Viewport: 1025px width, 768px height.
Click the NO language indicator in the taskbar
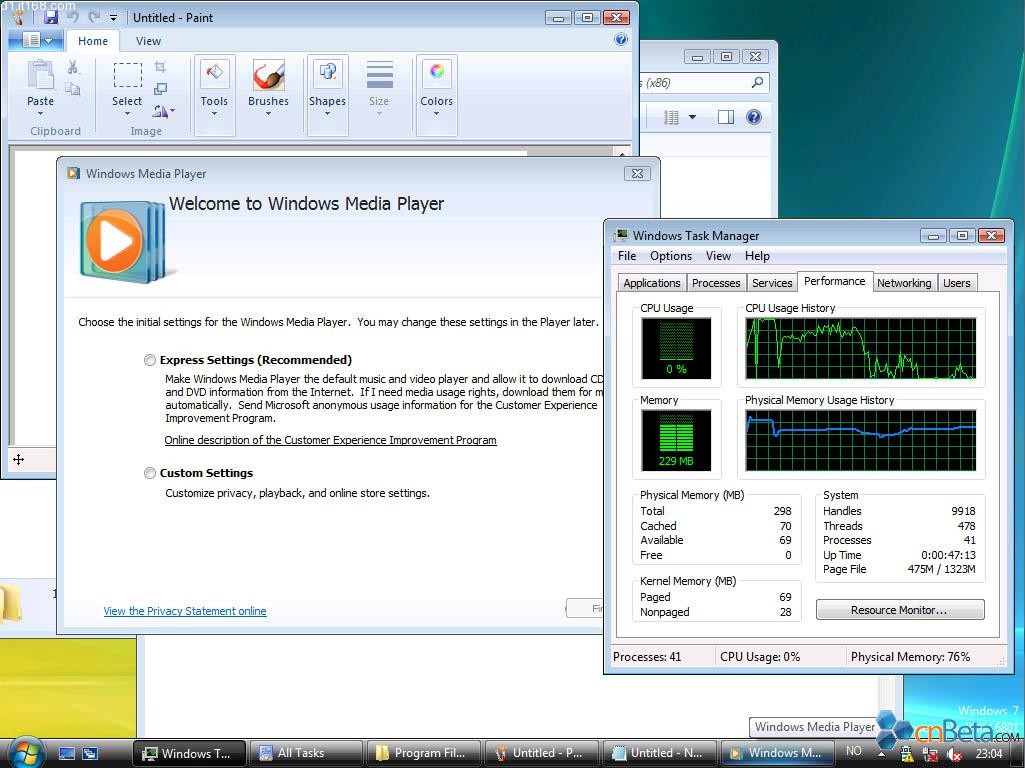(854, 751)
